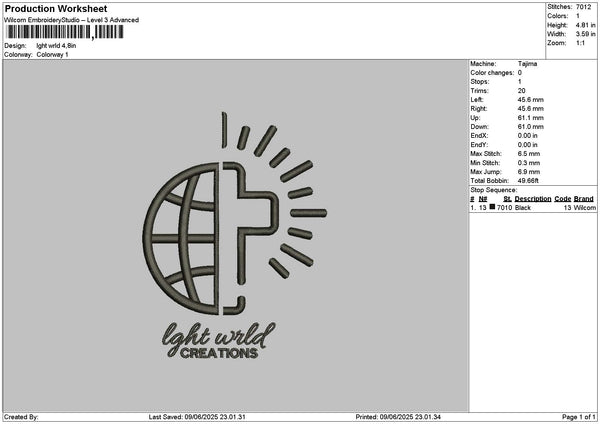This screenshot has height=424, width=600.
Task: Select the horizontal light ray beside the cross
Action: (308, 213)
